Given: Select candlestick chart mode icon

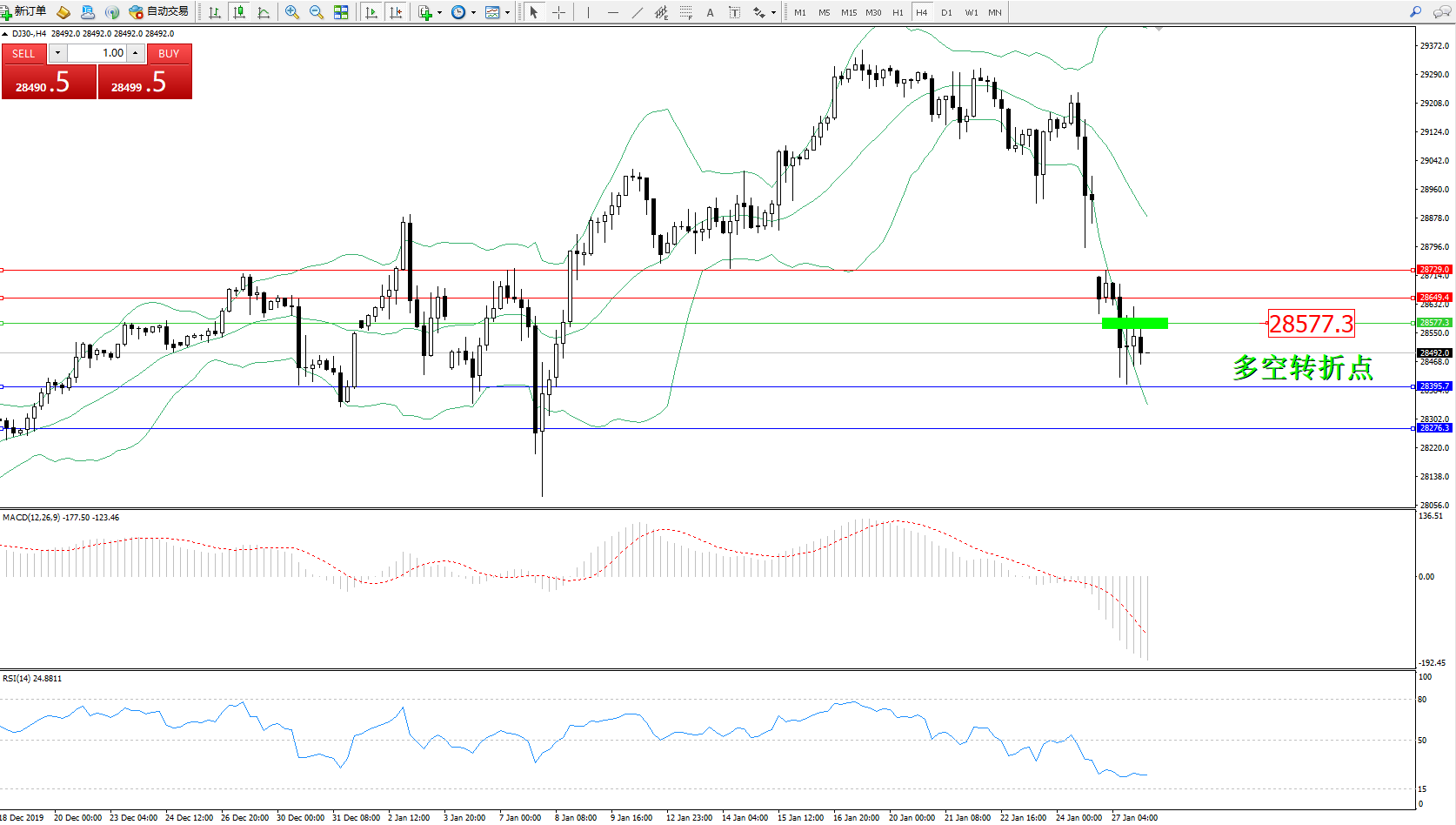Looking at the screenshot, I should [239, 12].
